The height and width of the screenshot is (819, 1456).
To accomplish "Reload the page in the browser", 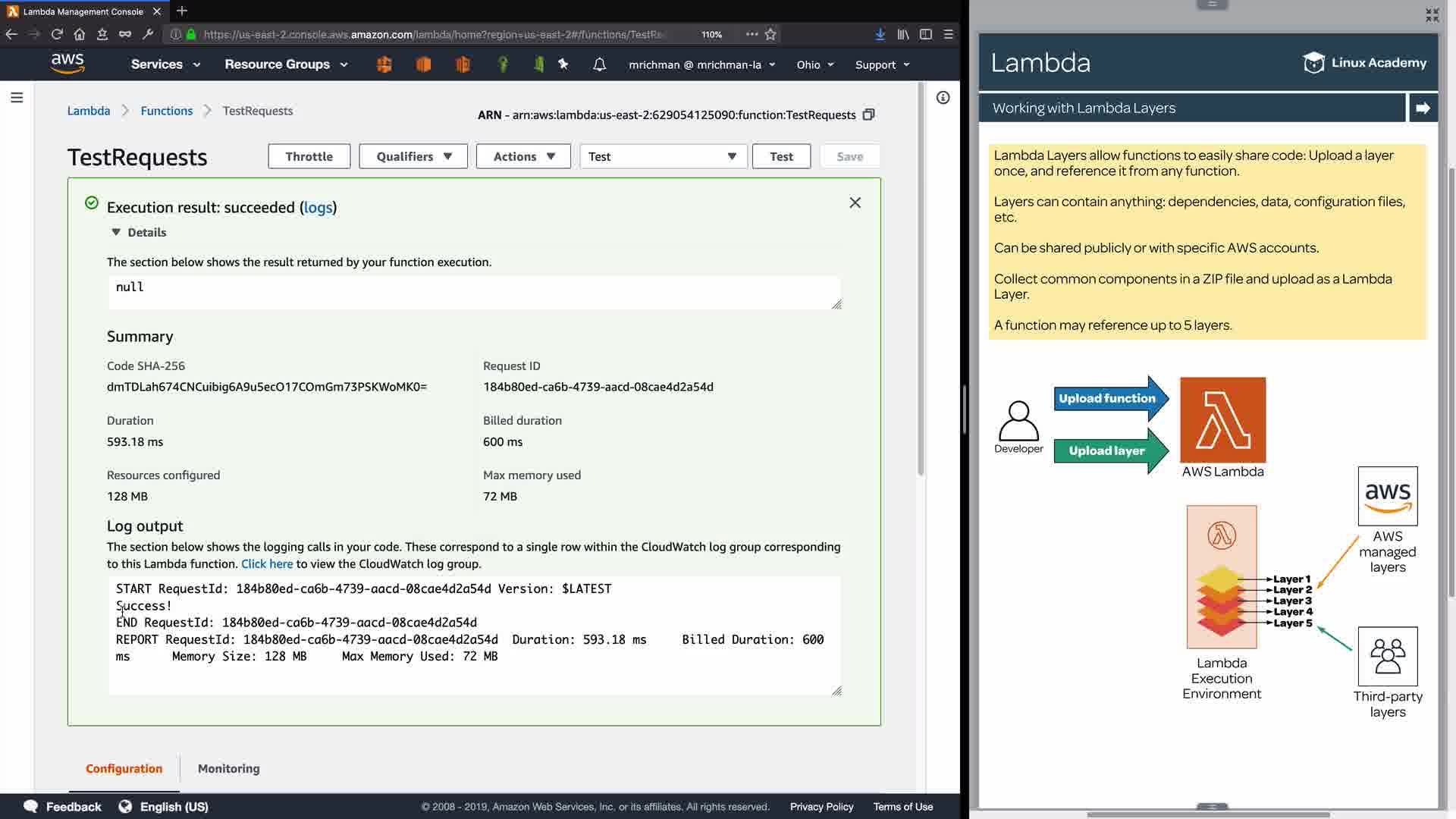I will click(x=57, y=34).
